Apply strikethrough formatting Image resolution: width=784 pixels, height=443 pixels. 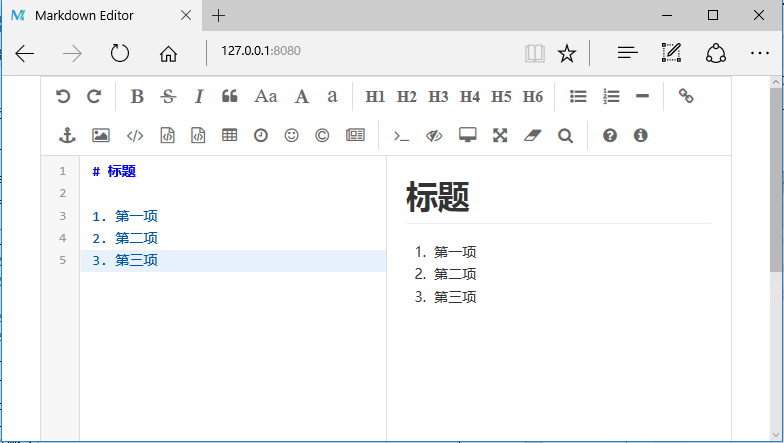[168, 96]
